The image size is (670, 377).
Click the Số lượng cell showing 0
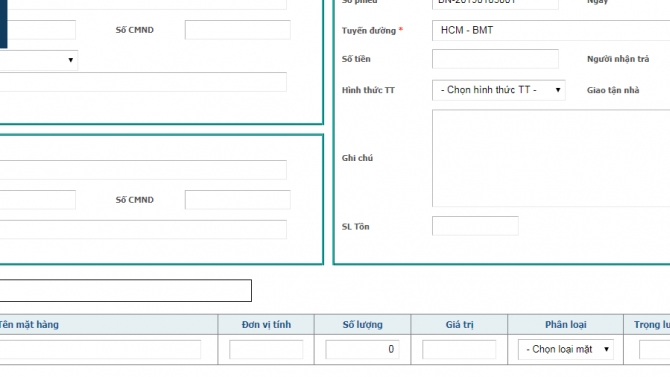(362, 349)
